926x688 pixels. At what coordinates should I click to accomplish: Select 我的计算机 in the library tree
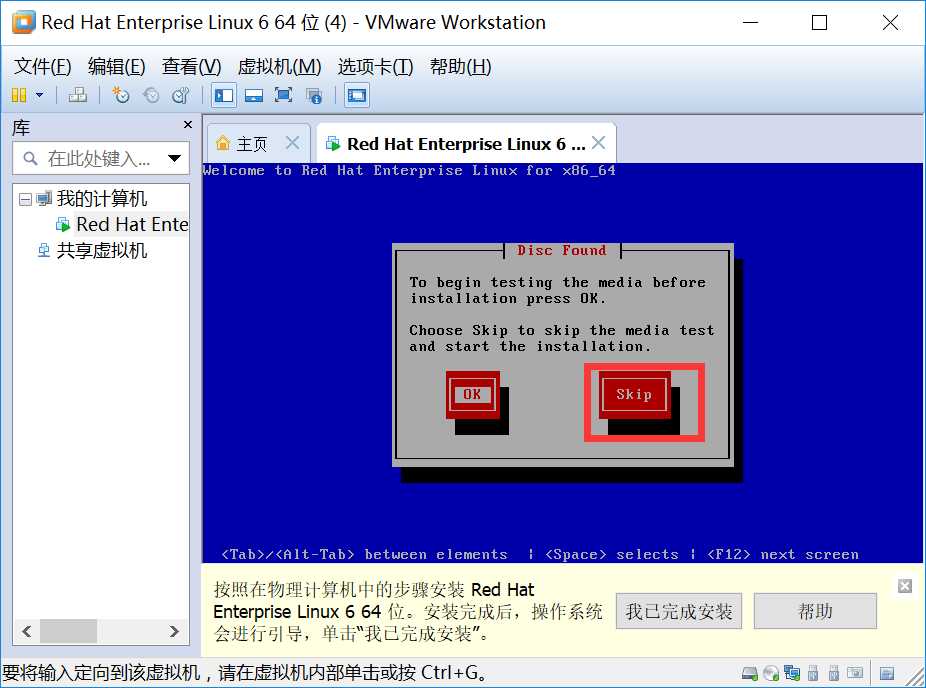pyautogui.click(x=102, y=199)
